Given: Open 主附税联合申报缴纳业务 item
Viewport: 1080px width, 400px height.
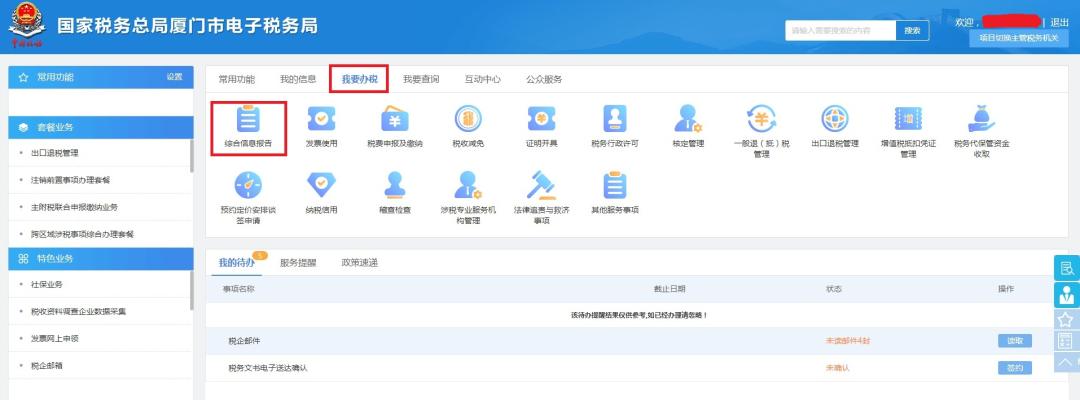Looking at the screenshot, I should click(74, 207).
